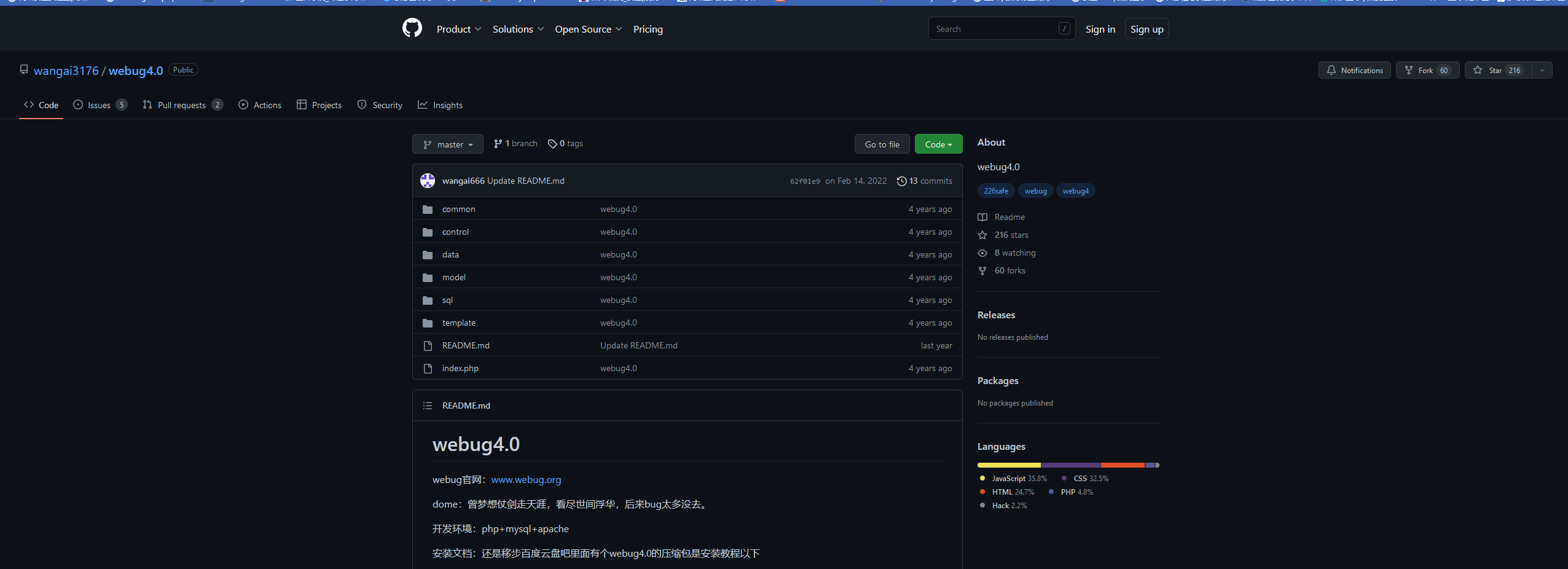Focus the Search input field
This screenshot has width=1568, height=569.
pyautogui.click(x=1002, y=28)
